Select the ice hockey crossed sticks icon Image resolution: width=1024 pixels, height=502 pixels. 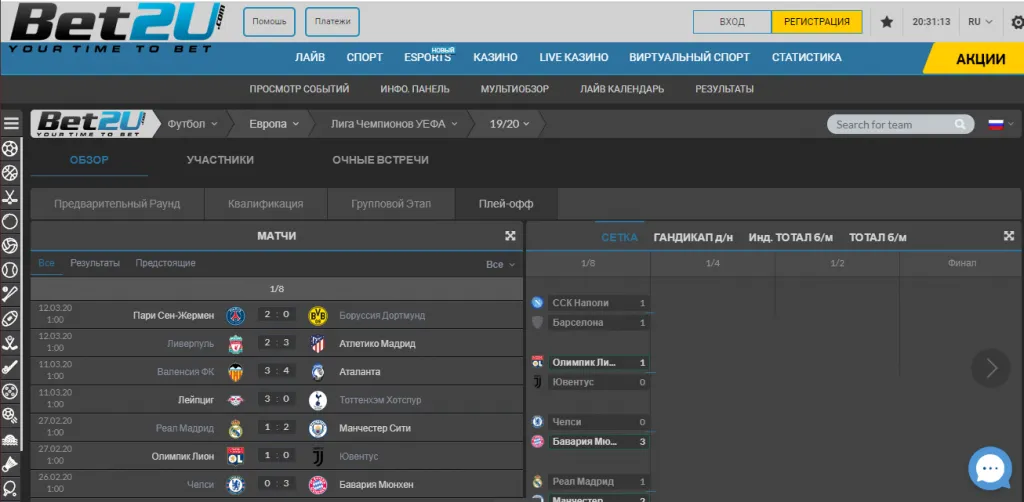point(10,197)
